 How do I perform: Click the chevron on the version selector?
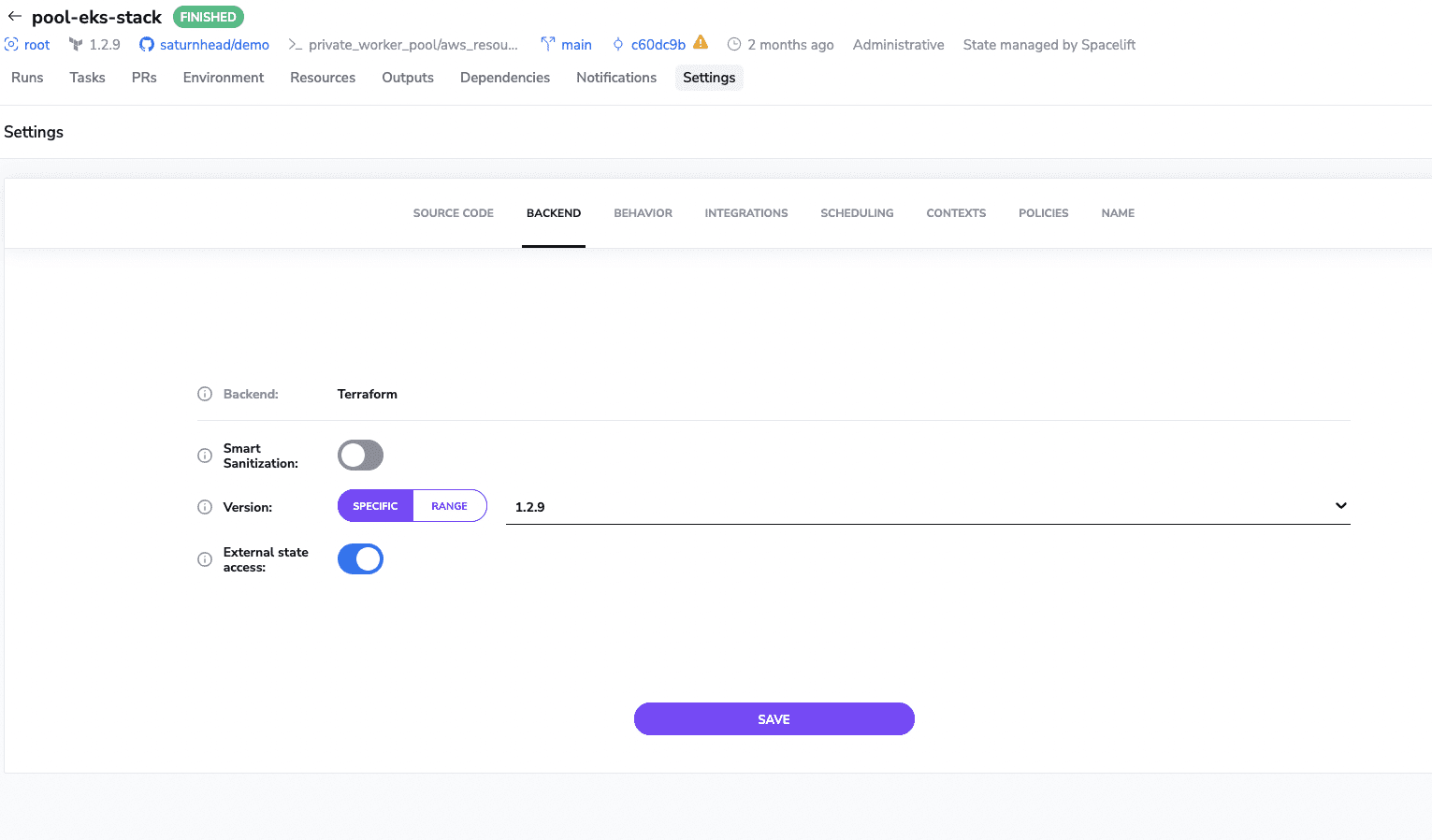click(x=1340, y=506)
